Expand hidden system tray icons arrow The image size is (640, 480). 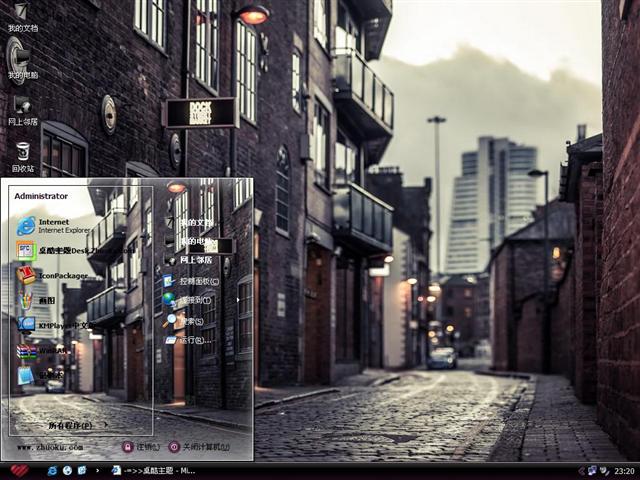pos(581,471)
